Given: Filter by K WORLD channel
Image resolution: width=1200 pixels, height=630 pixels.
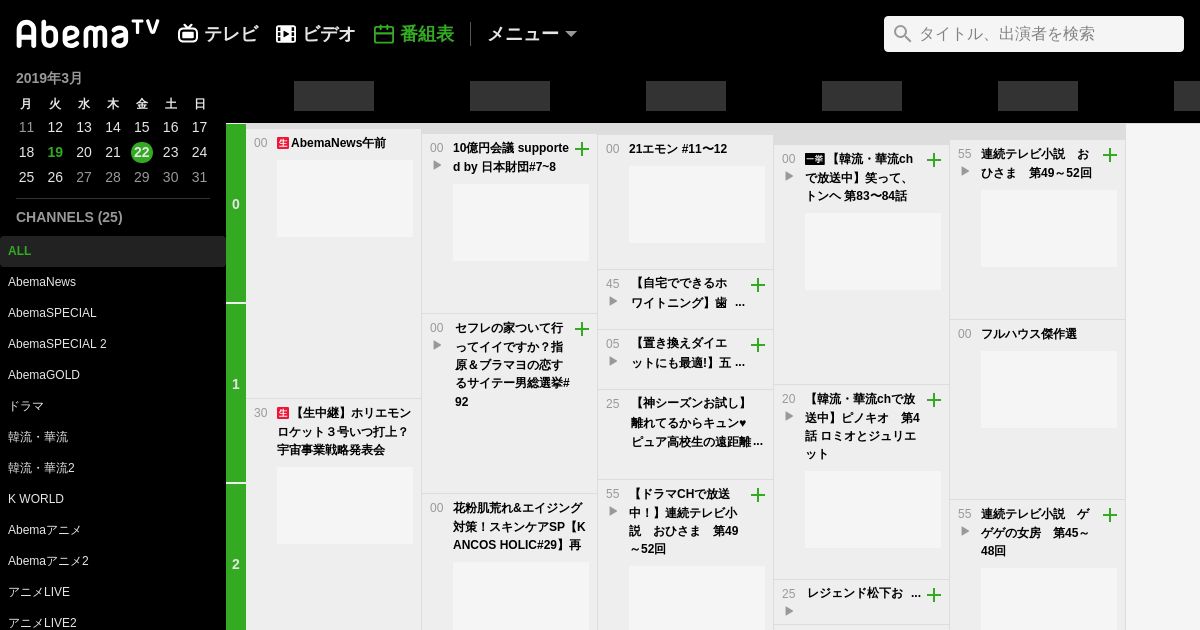Looking at the screenshot, I should point(112,499).
